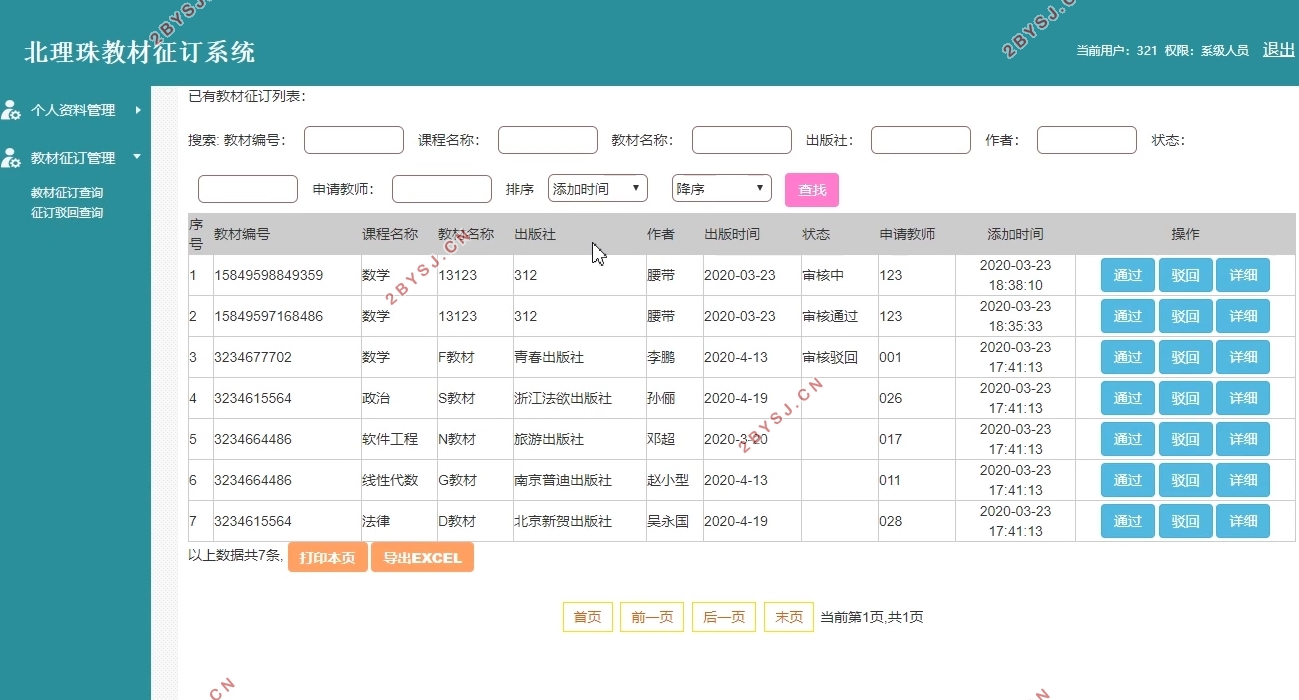The image size is (1299, 700).
Task: Click the 个人资料管理 user icon
Action: click(11, 110)
